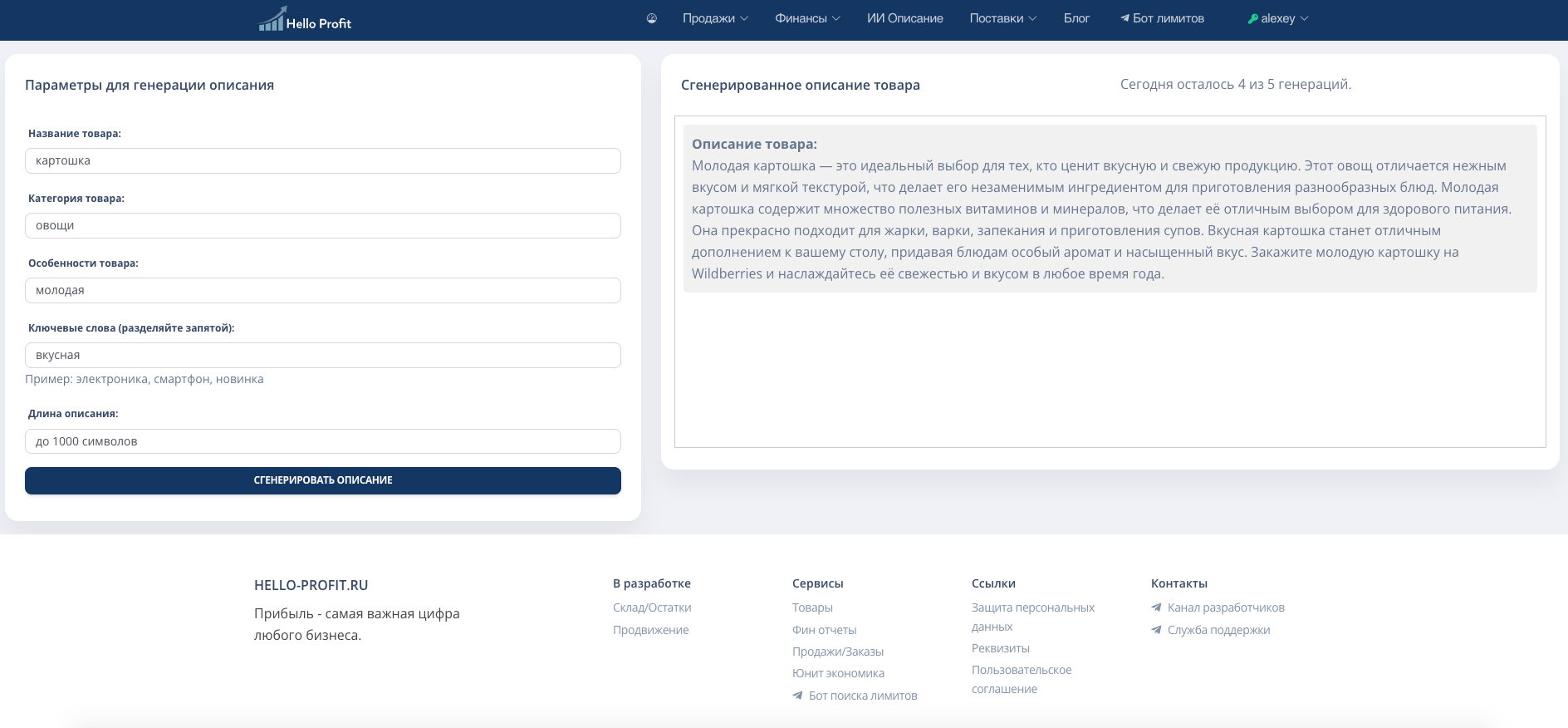Click the Описание товара heading
The image size is (1568, 728).
[754, 144]
